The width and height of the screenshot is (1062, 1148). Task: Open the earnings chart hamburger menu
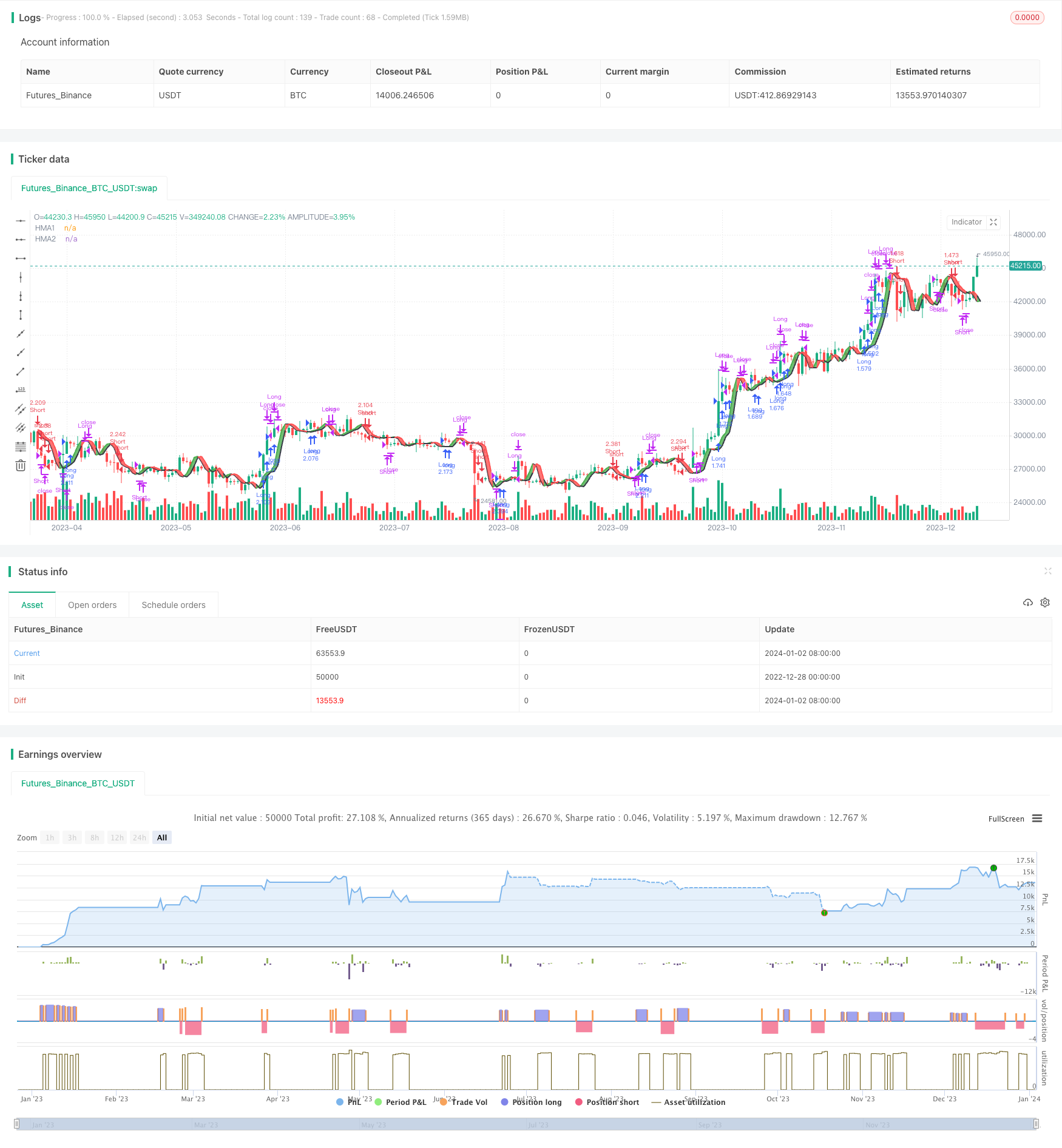tap(1037, 819)
